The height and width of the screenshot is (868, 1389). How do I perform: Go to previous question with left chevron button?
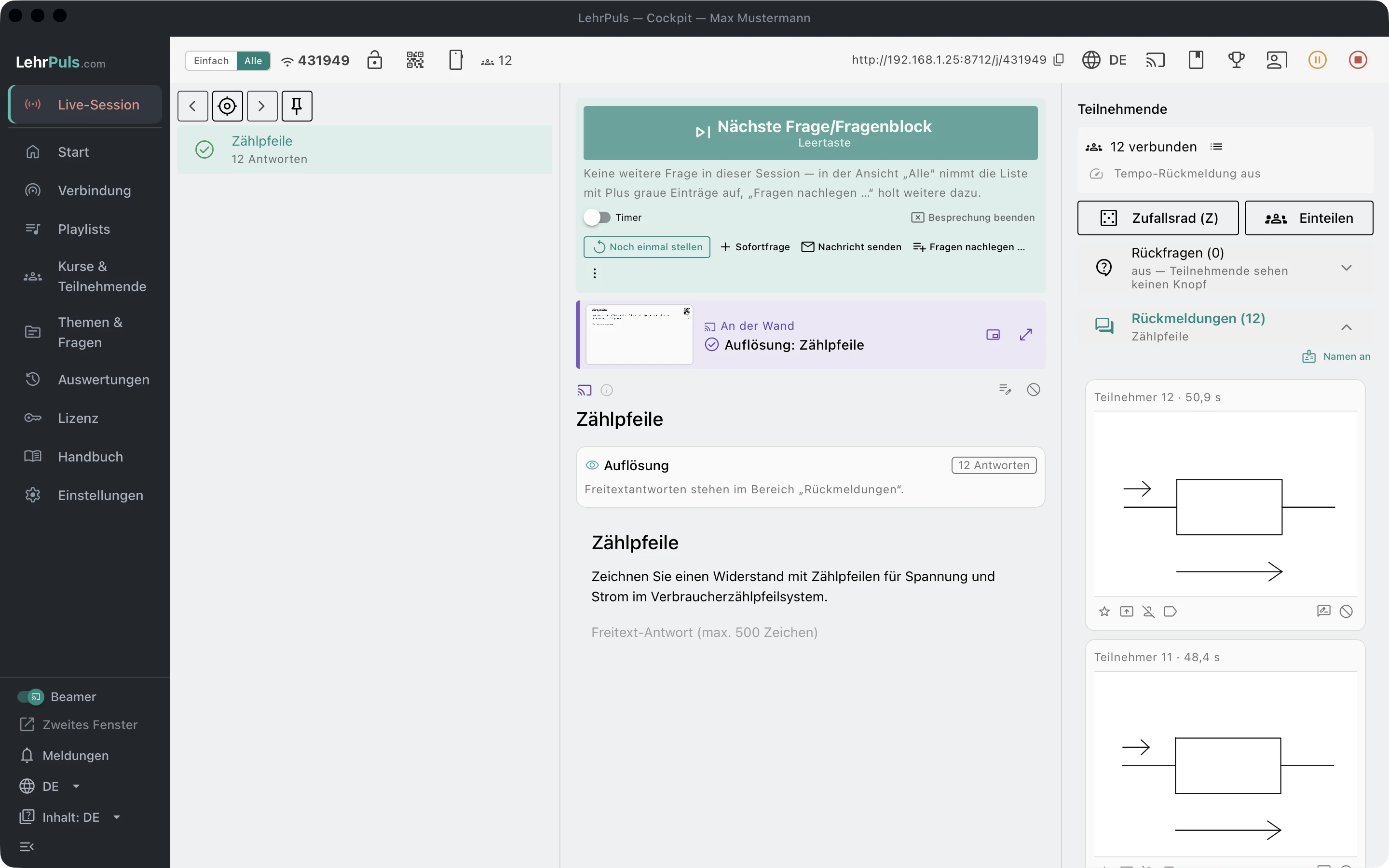(x=193, y=106)
